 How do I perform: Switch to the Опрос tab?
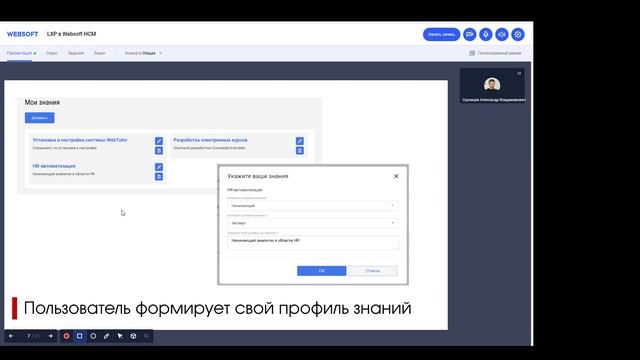[51, 53]
